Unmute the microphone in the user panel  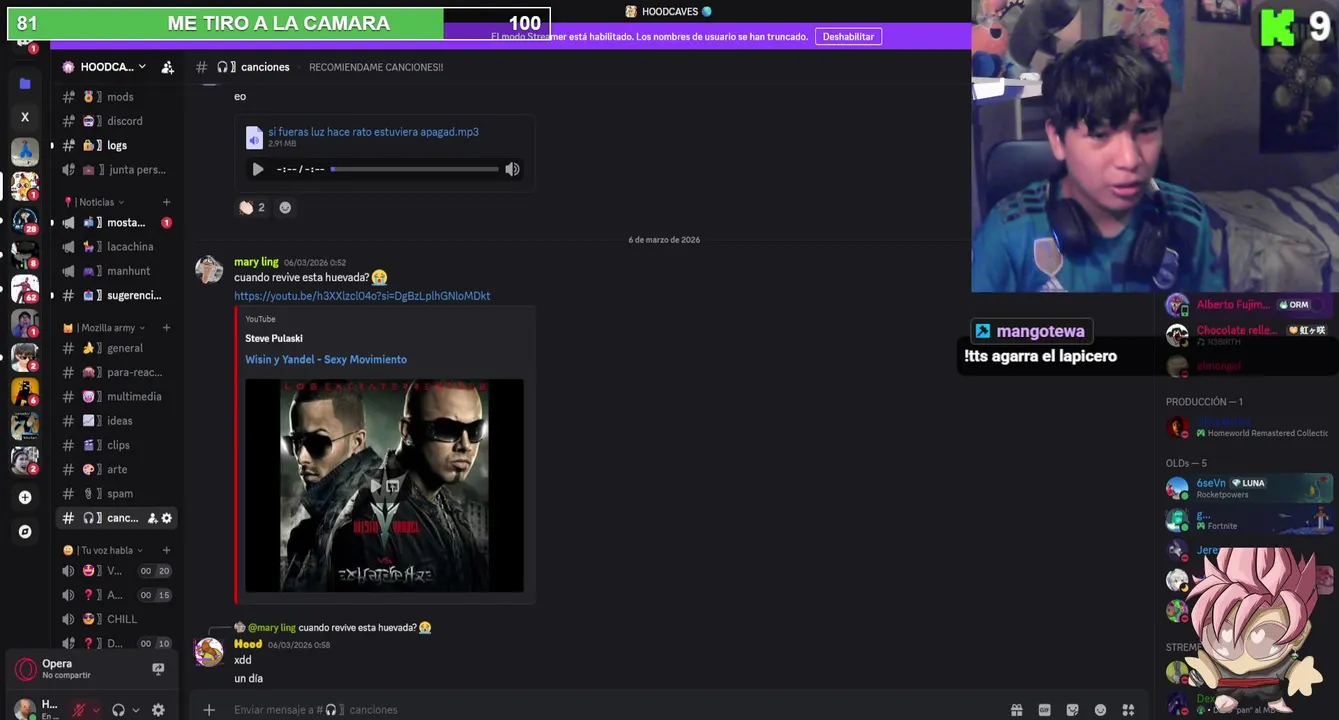click(79, 710)
